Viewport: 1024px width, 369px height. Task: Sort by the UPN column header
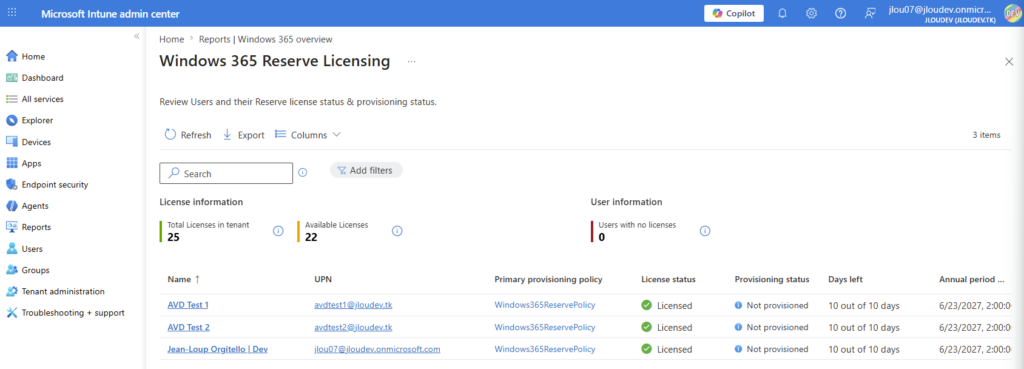323,279
